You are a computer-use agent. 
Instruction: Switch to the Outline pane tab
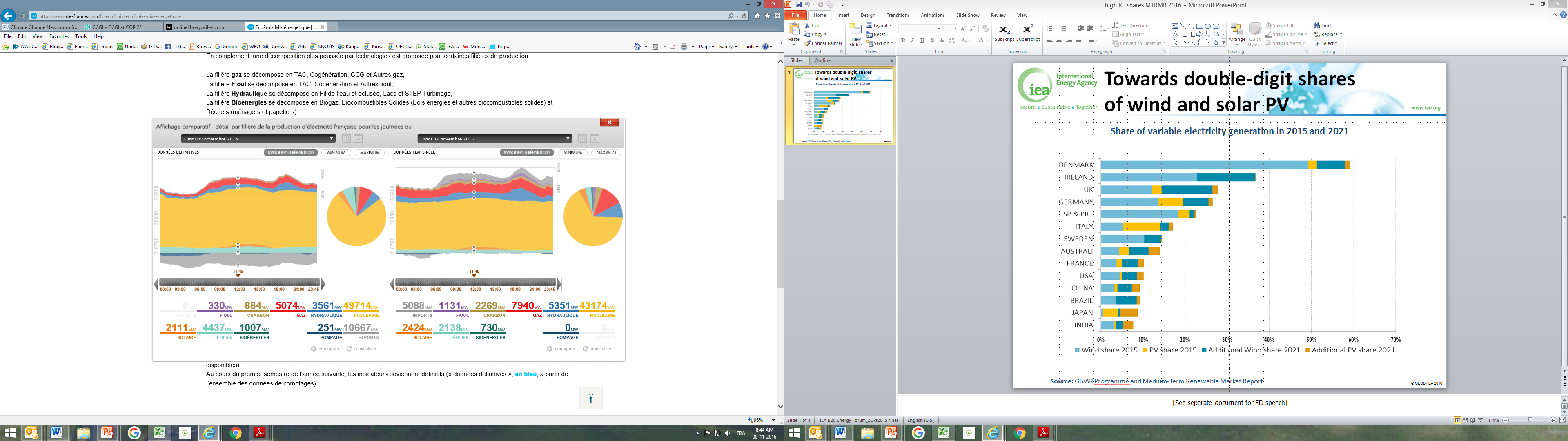tap(823, 61)
